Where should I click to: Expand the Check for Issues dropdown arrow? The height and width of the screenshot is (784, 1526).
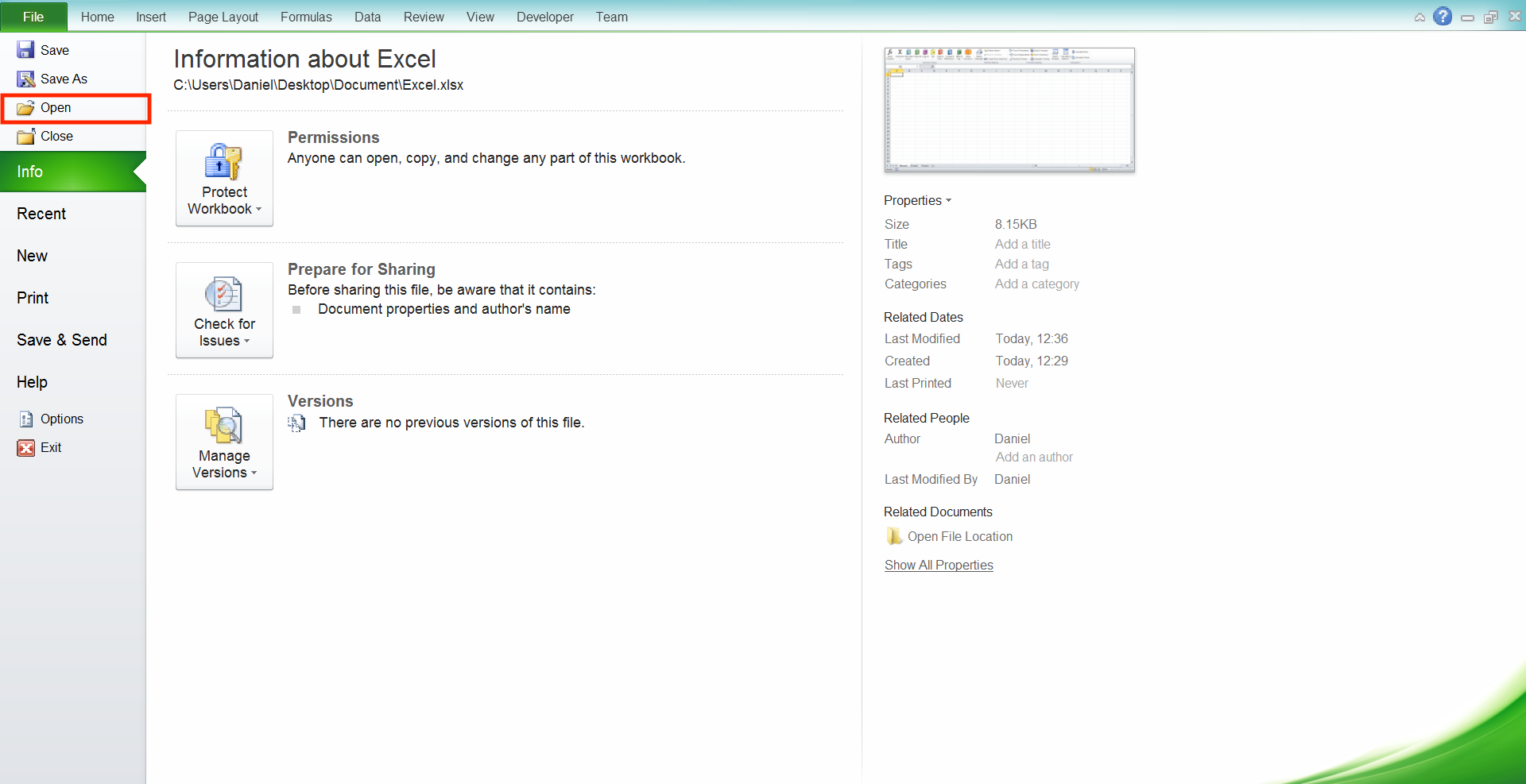click(x=247, y=342)
